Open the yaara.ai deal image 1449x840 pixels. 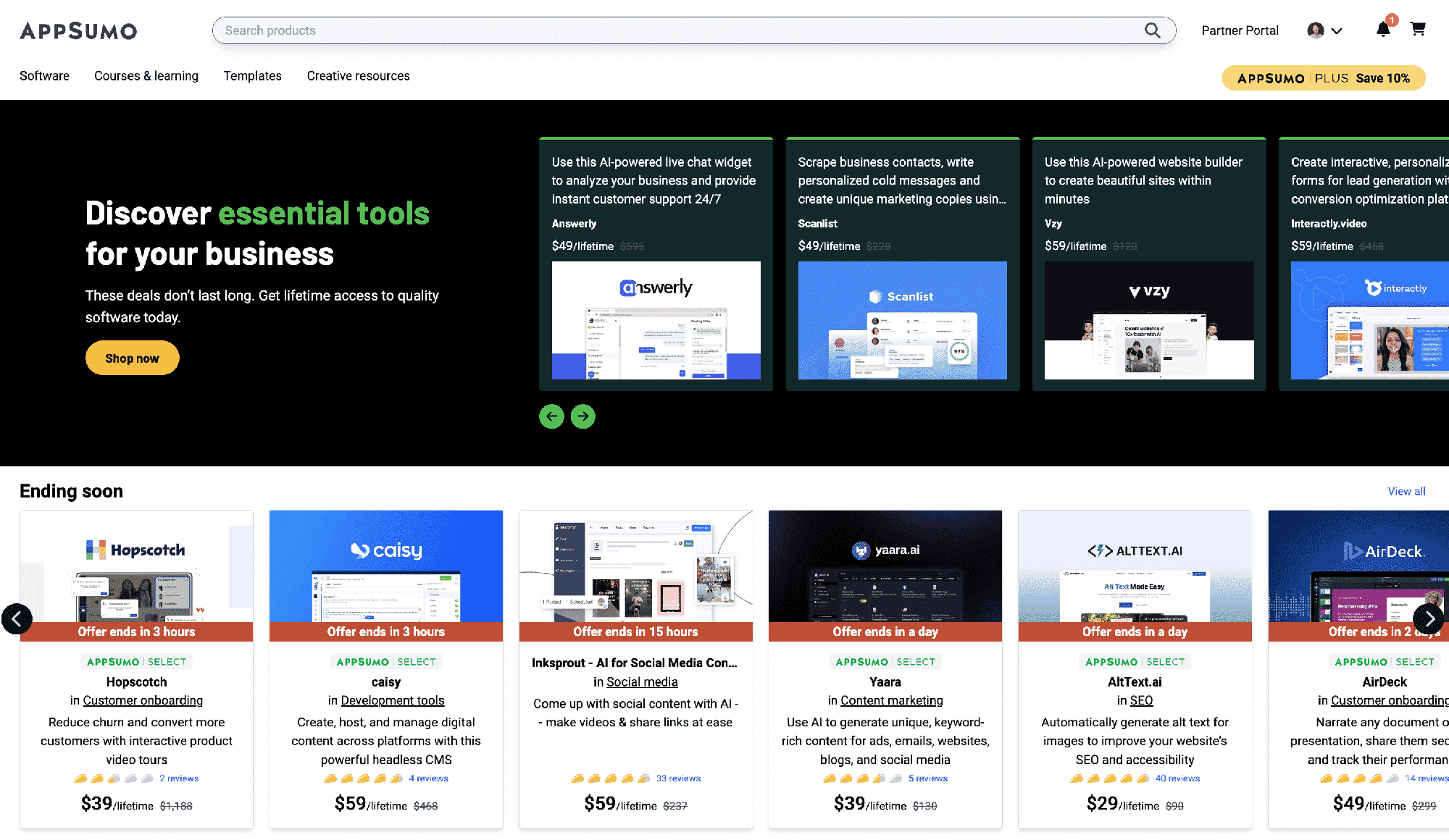click(885, 566)
